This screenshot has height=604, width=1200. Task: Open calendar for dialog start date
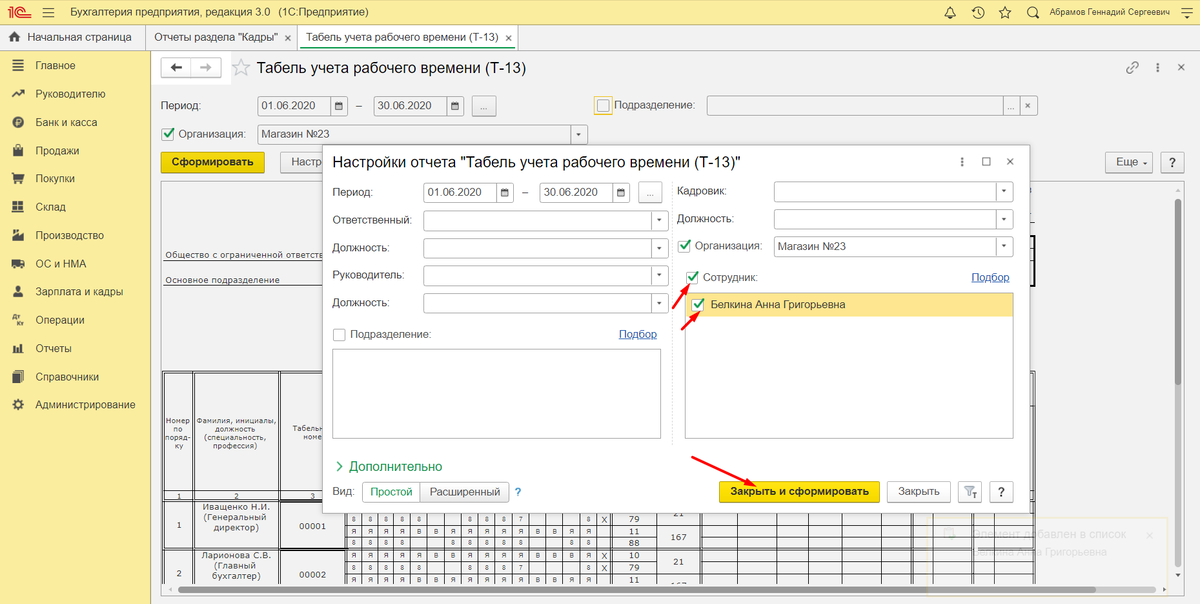coord(506,192)
